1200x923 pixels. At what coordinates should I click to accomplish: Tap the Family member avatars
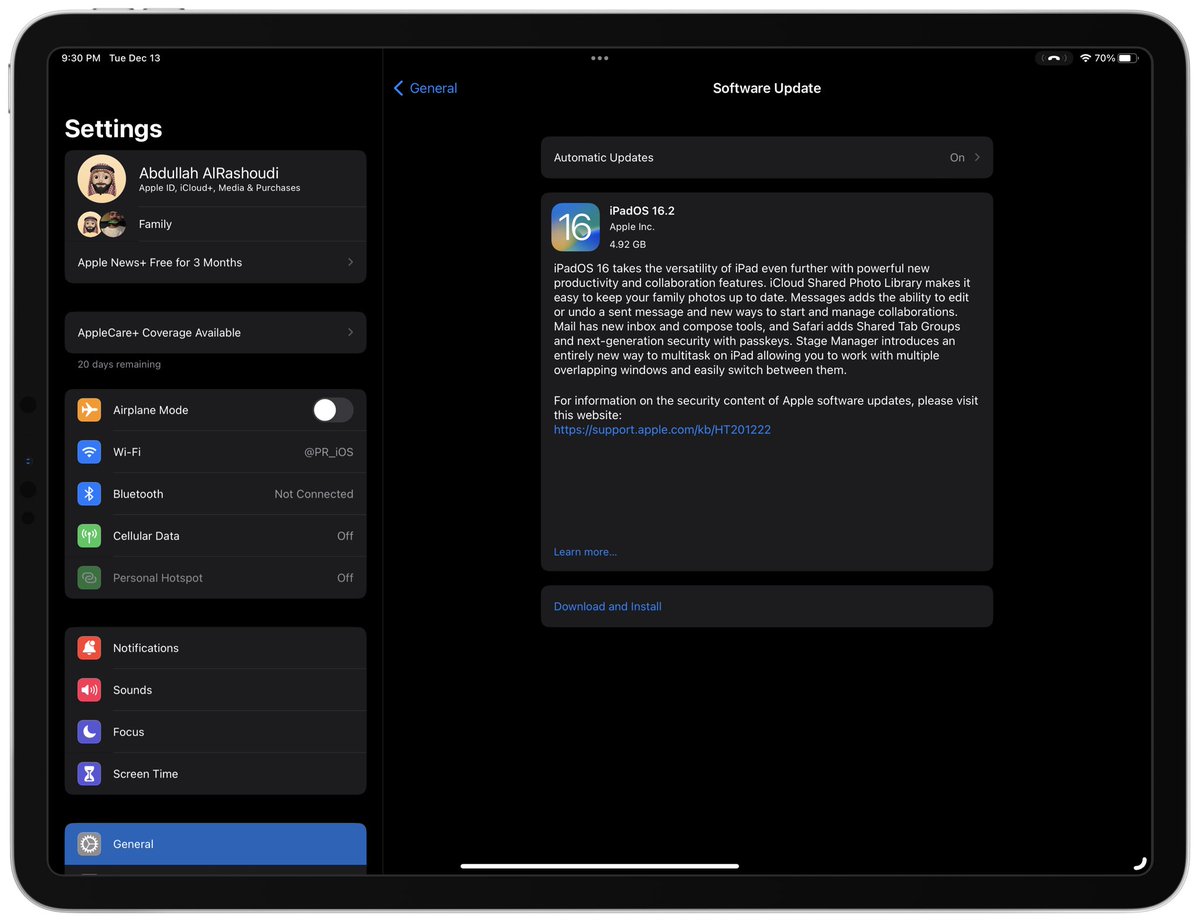[102, 224]
